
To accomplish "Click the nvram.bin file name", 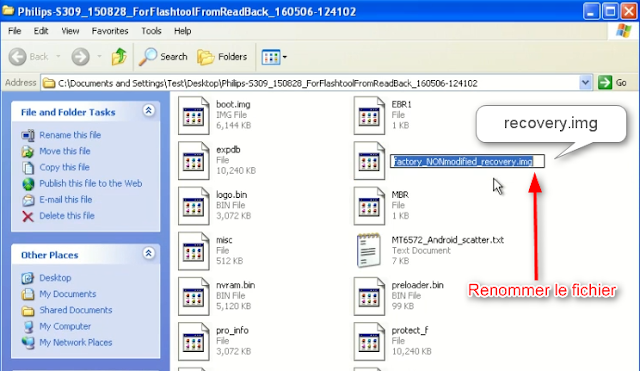I will 236,285.
